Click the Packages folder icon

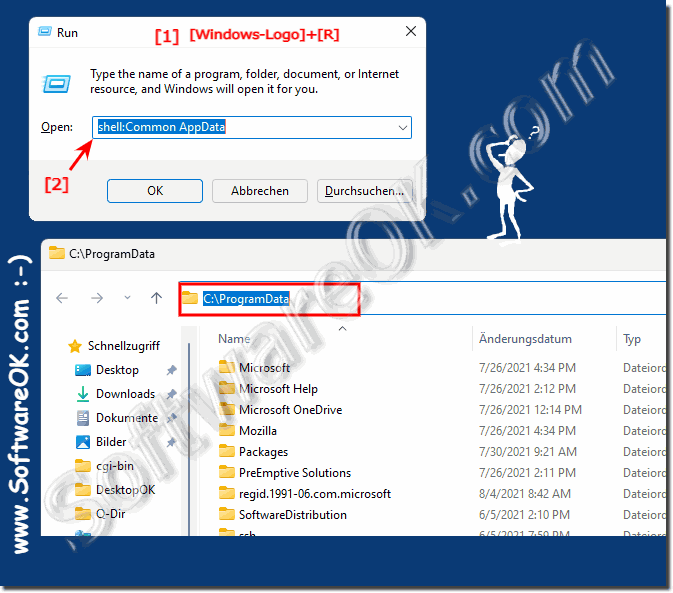click(x=227, y=451)
